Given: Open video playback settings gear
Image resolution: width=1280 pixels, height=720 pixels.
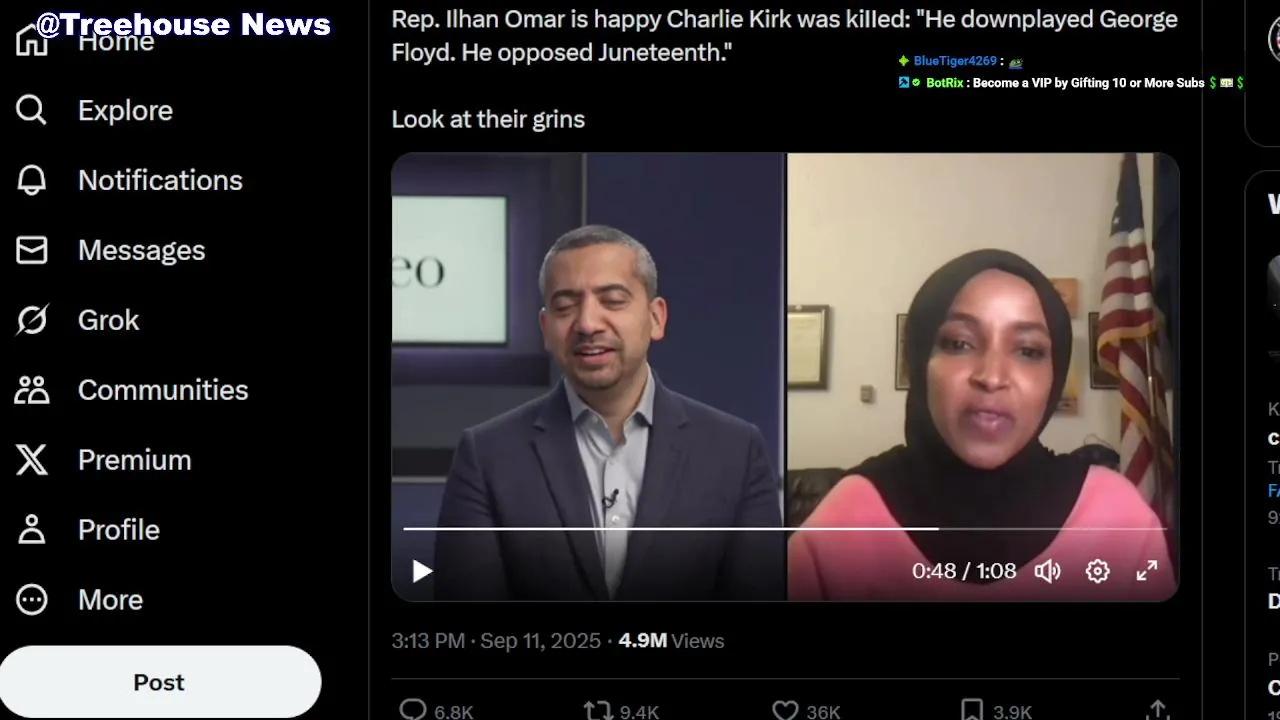Looking at the screenshot, I should (1097, 571).
